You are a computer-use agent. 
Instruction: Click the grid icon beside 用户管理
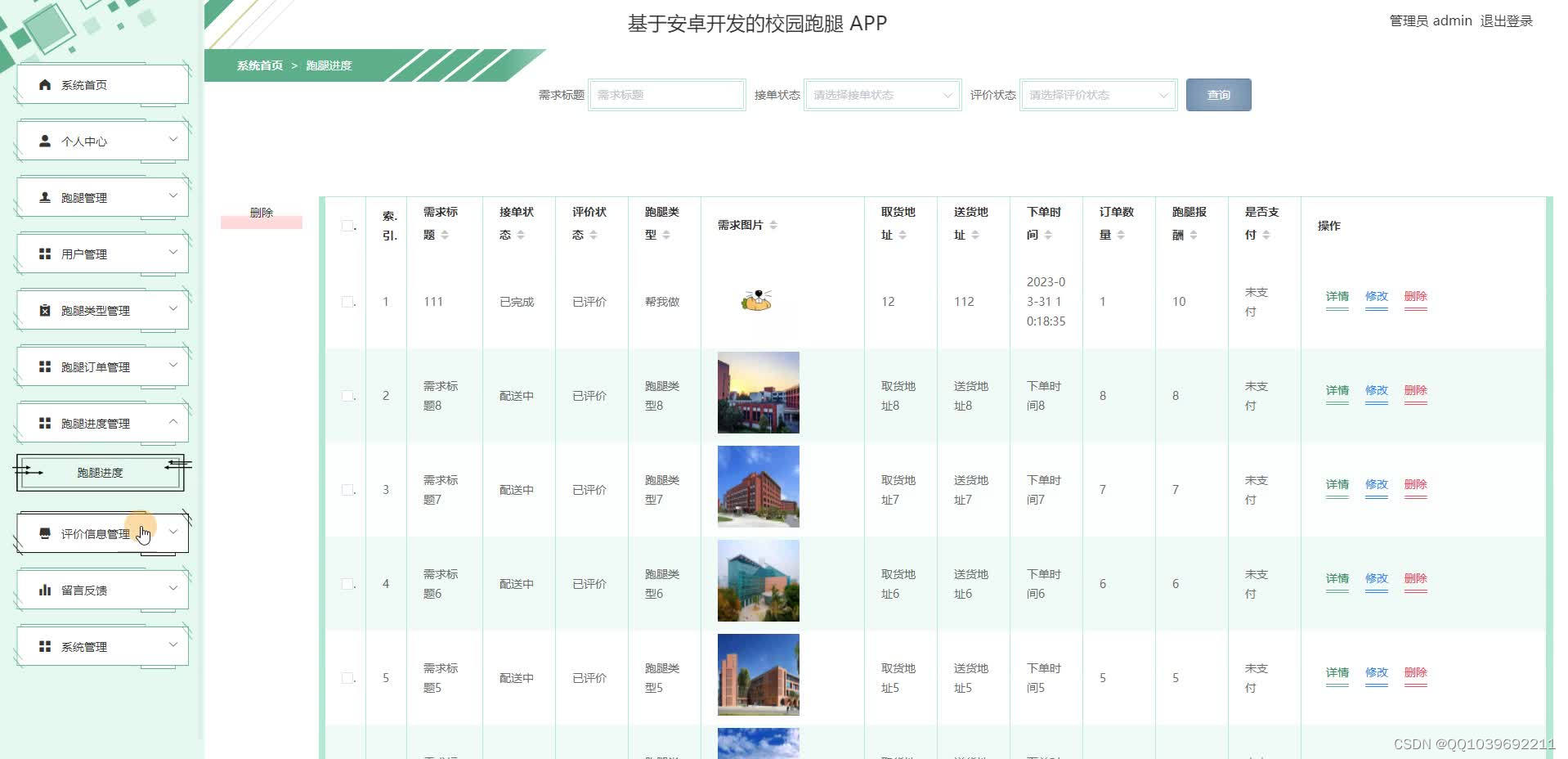pos(45,254)
